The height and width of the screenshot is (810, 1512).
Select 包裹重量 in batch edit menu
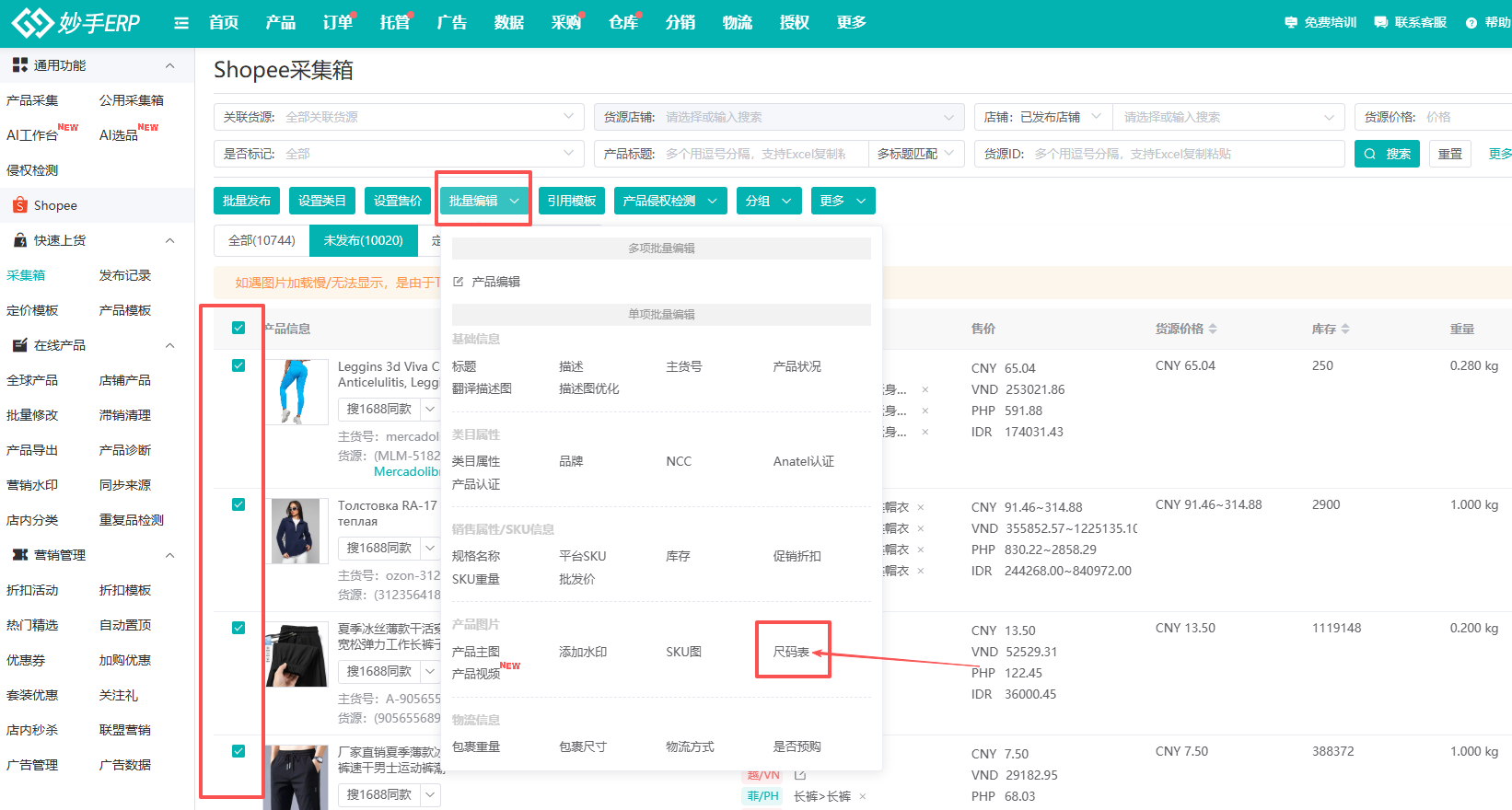click(x=476, y=746)
